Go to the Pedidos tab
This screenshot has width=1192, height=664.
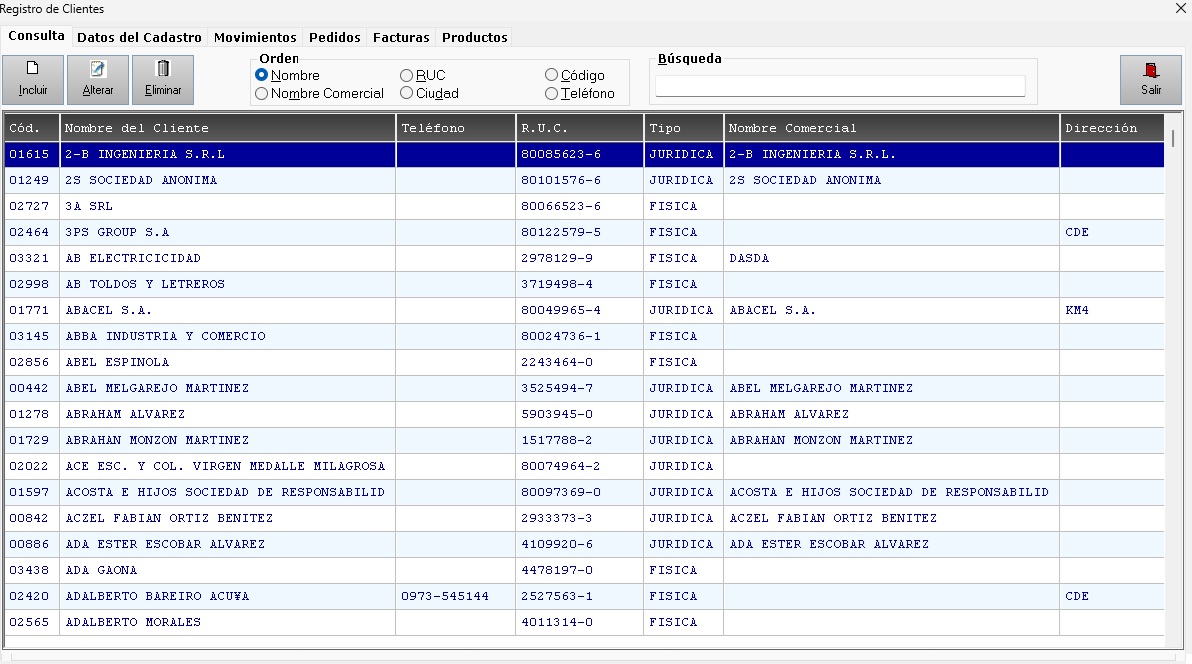point(334,37)
